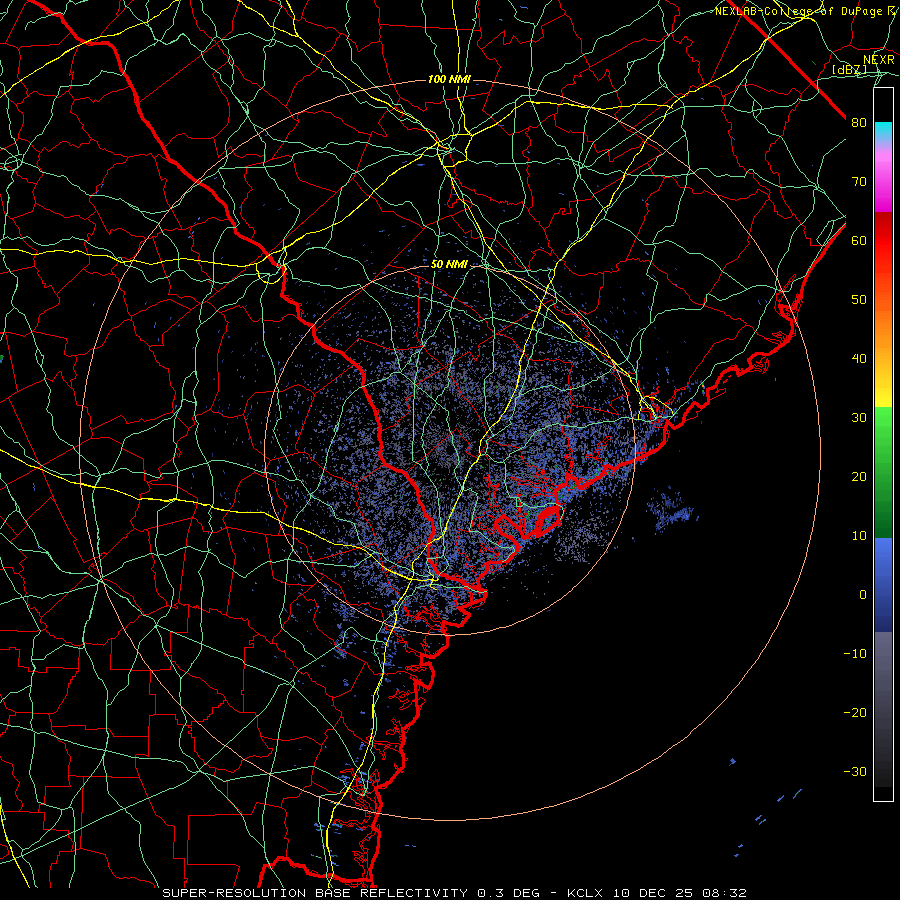This screenshot has height=900, width=900.
Task: Click the 10 value on the dBZ scale
Action: [x=859, y=536]
